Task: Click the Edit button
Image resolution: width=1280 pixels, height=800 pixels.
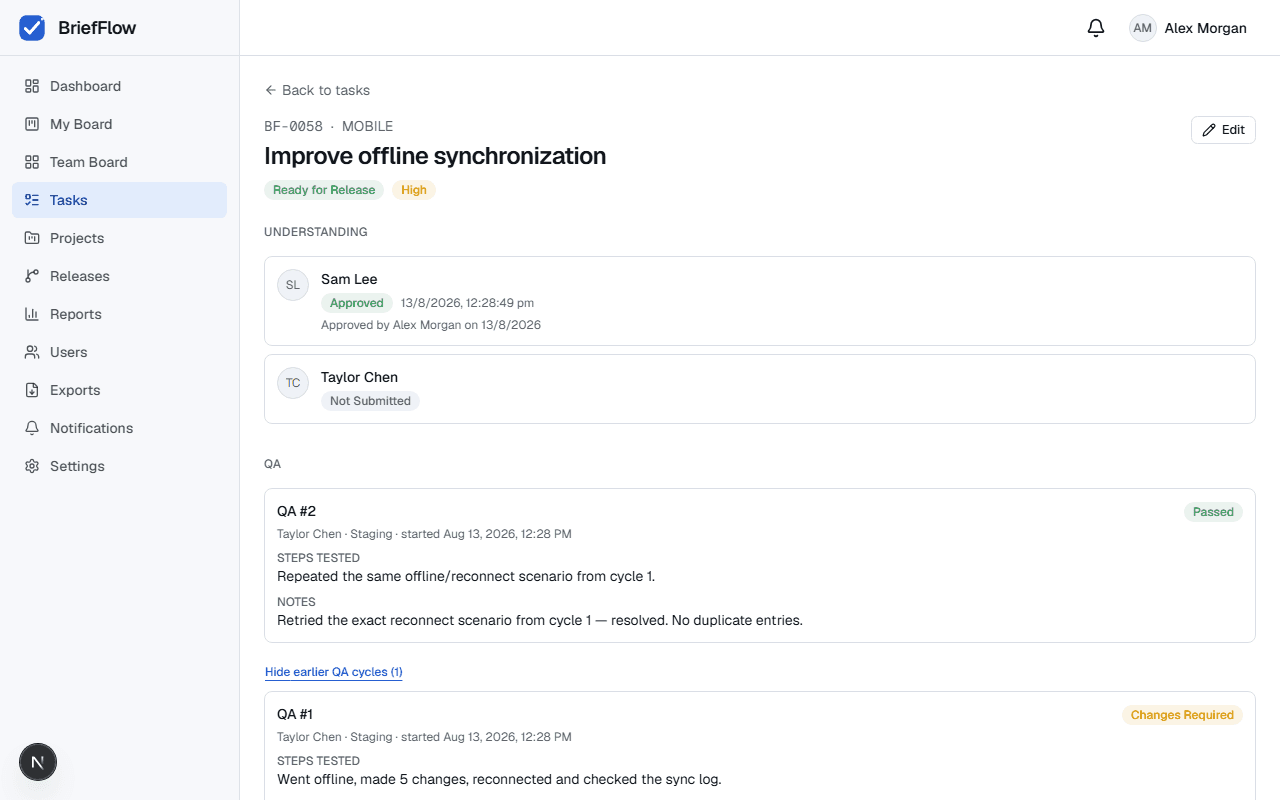Action: click(x=1223, y=130)
